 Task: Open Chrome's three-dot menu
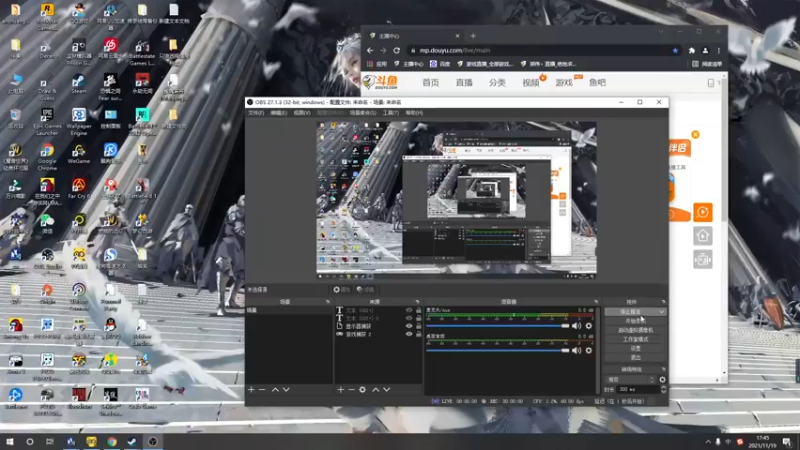tap(718, 51)
